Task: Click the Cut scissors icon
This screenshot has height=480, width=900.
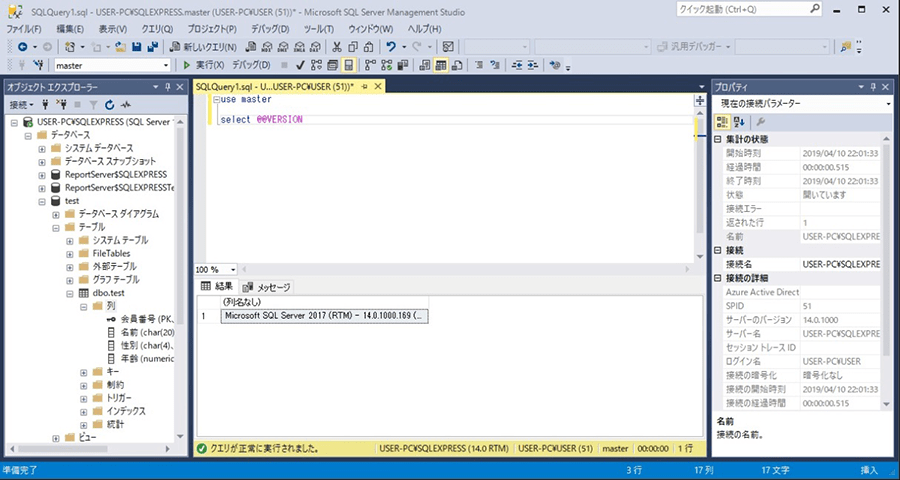Action: [x=337, y=47]
